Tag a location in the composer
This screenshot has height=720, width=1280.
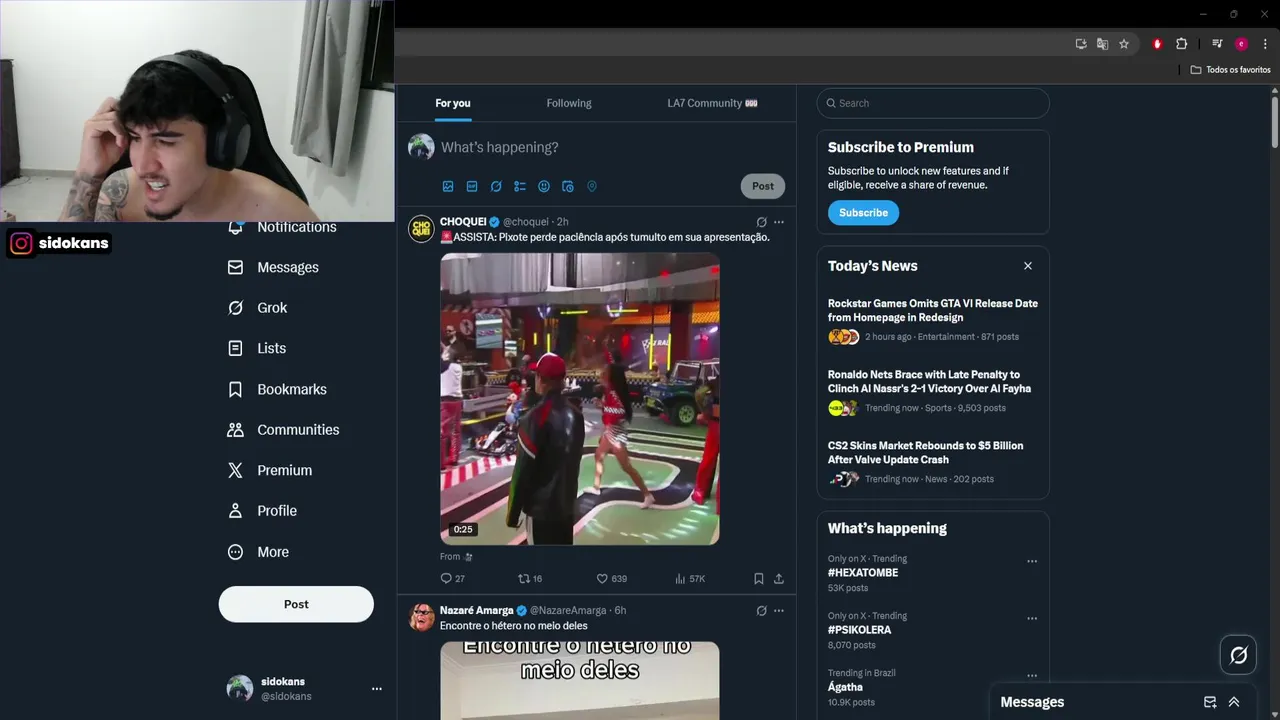(x=592, y=186)
